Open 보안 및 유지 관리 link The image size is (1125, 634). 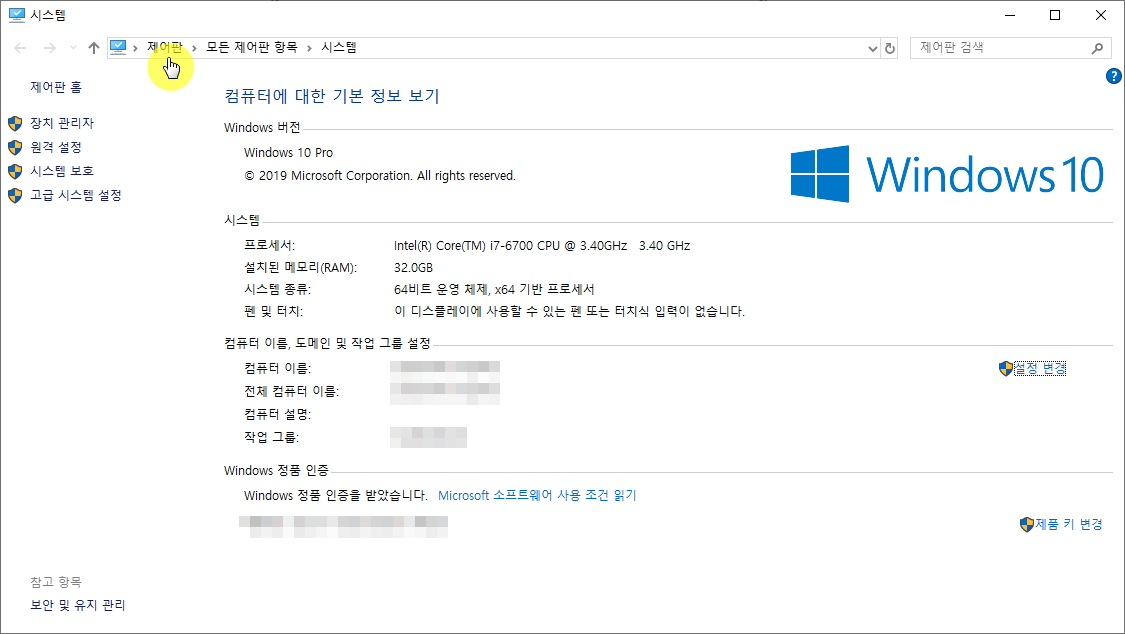(77, 605)
